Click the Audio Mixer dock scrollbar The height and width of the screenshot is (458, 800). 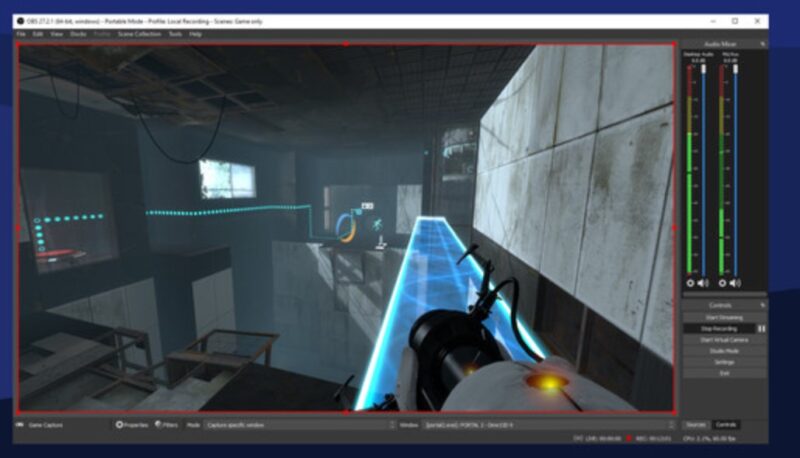pyautogui.click(x=724, y=294)
